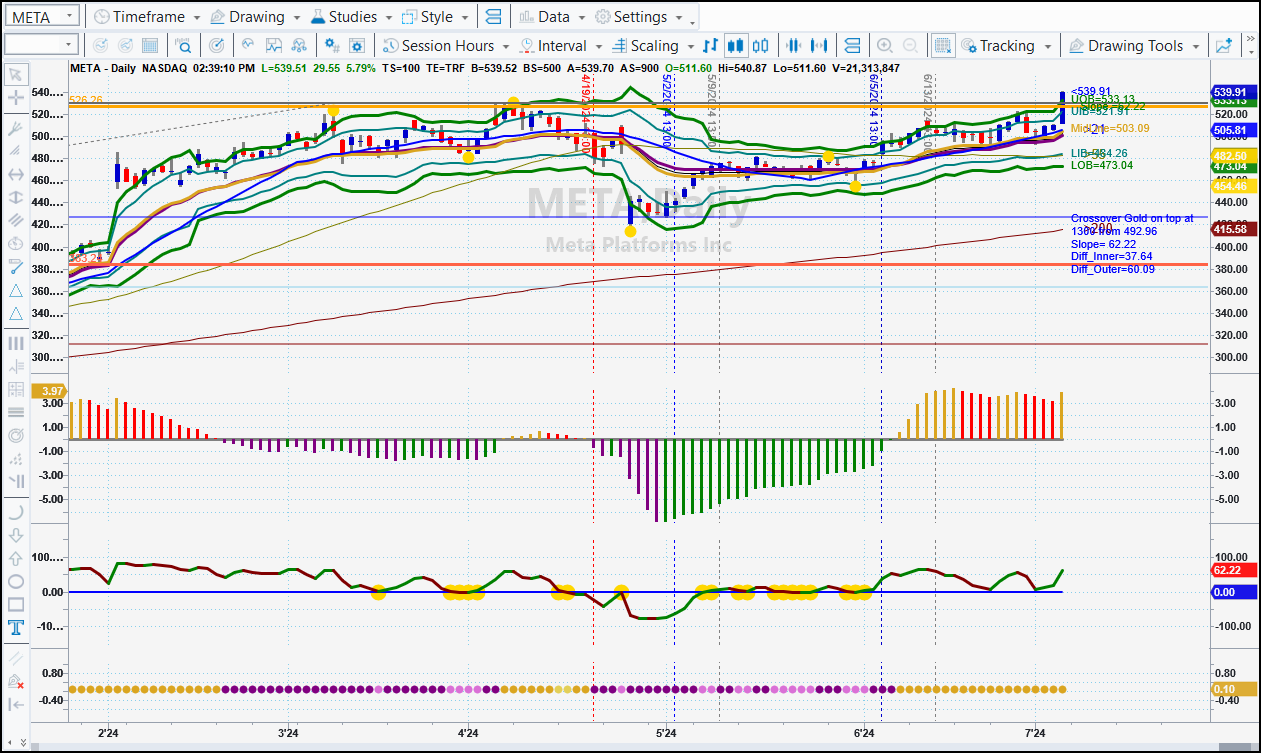Open the Studies menu
The image size is (1261, 753).
[352, 16]
